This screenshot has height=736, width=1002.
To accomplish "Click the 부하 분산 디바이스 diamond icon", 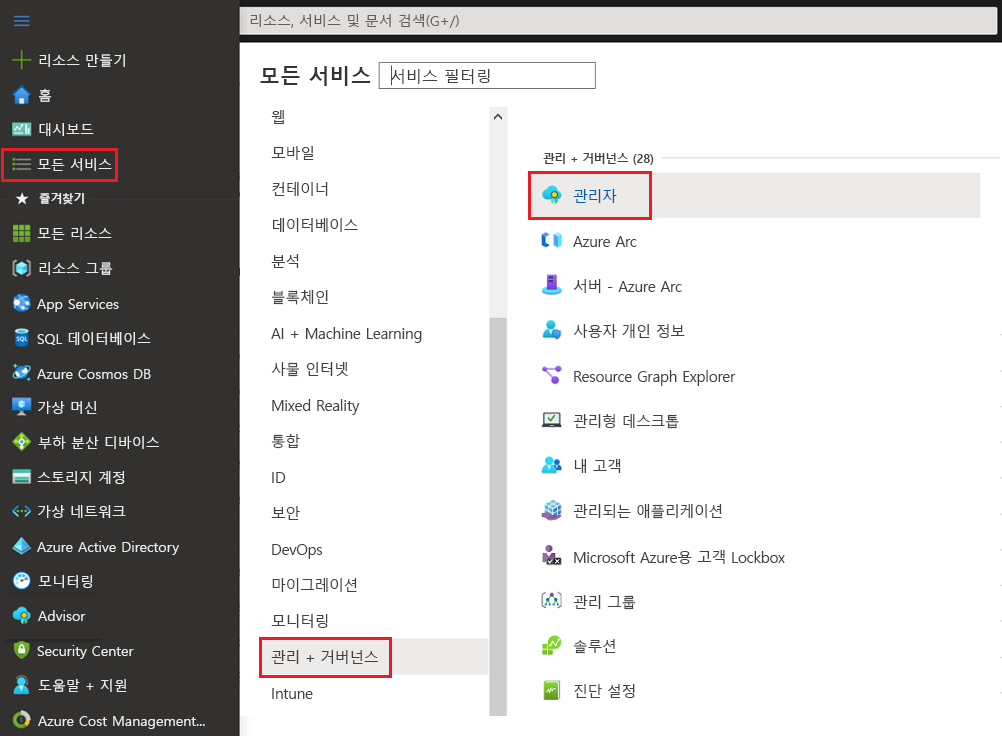I will [21, 442].
